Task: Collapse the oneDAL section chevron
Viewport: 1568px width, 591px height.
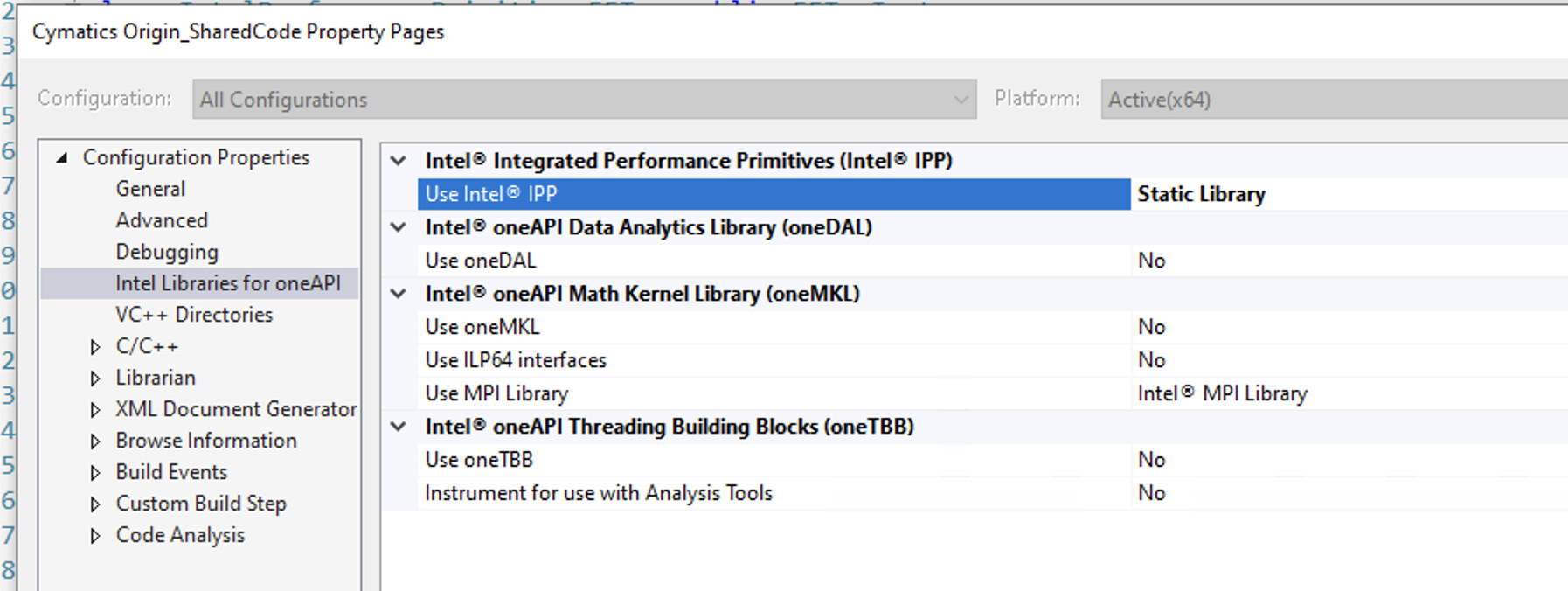Action: [399, 227]
